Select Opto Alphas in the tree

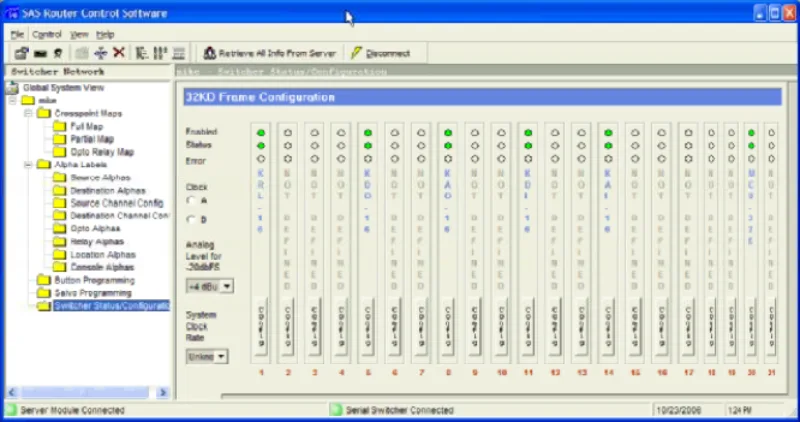[95, 229]
